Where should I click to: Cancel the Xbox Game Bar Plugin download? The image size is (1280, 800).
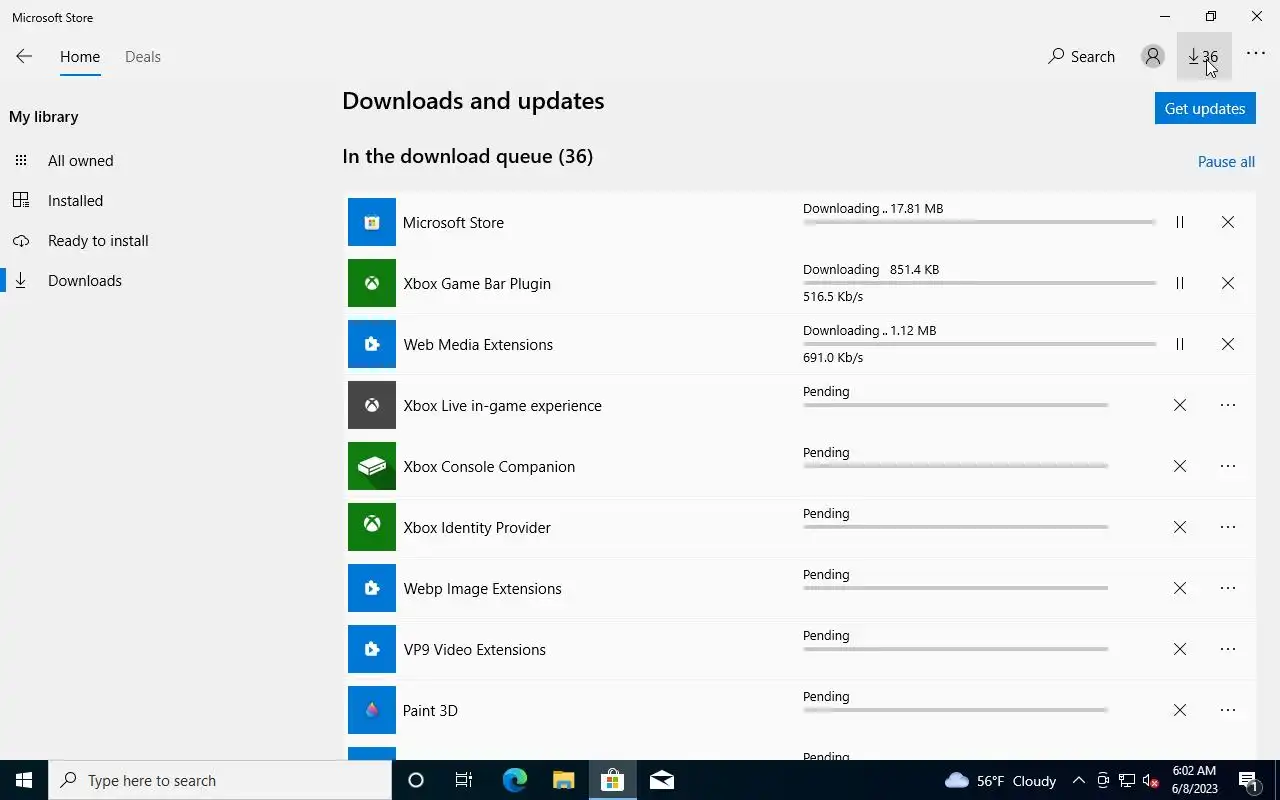tap(1228, 283)
